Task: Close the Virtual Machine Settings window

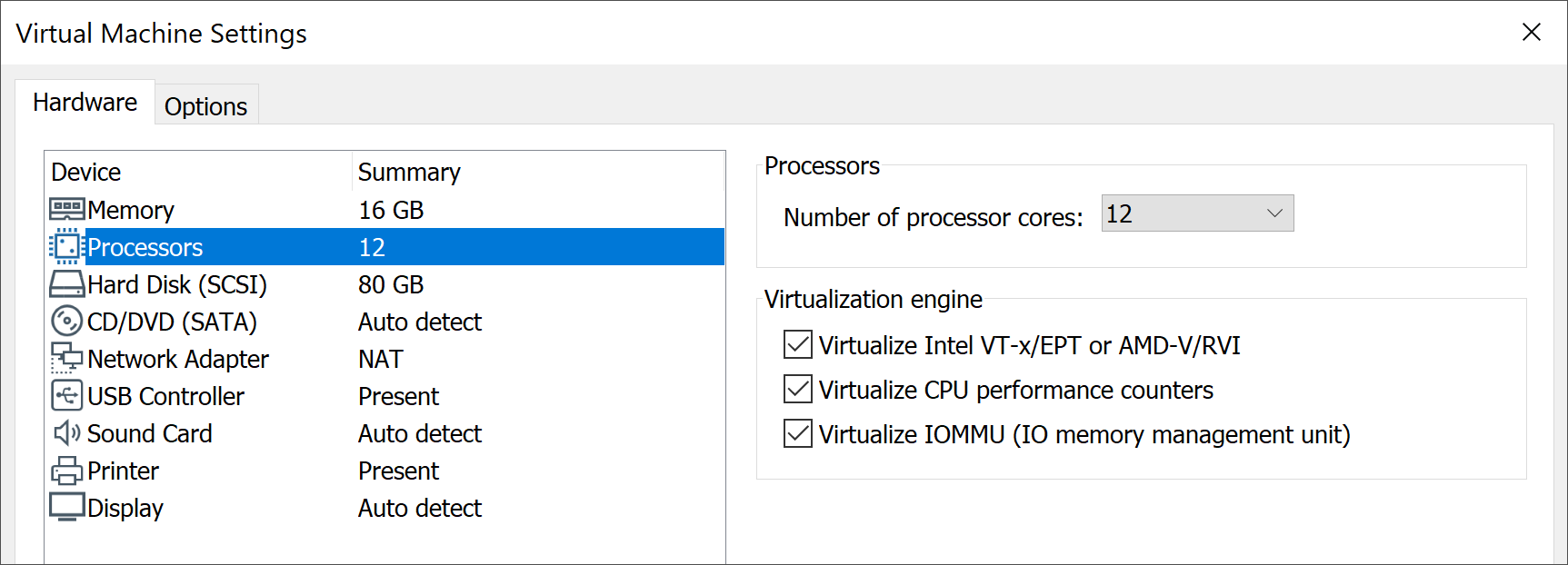Action: (1532, 32)
